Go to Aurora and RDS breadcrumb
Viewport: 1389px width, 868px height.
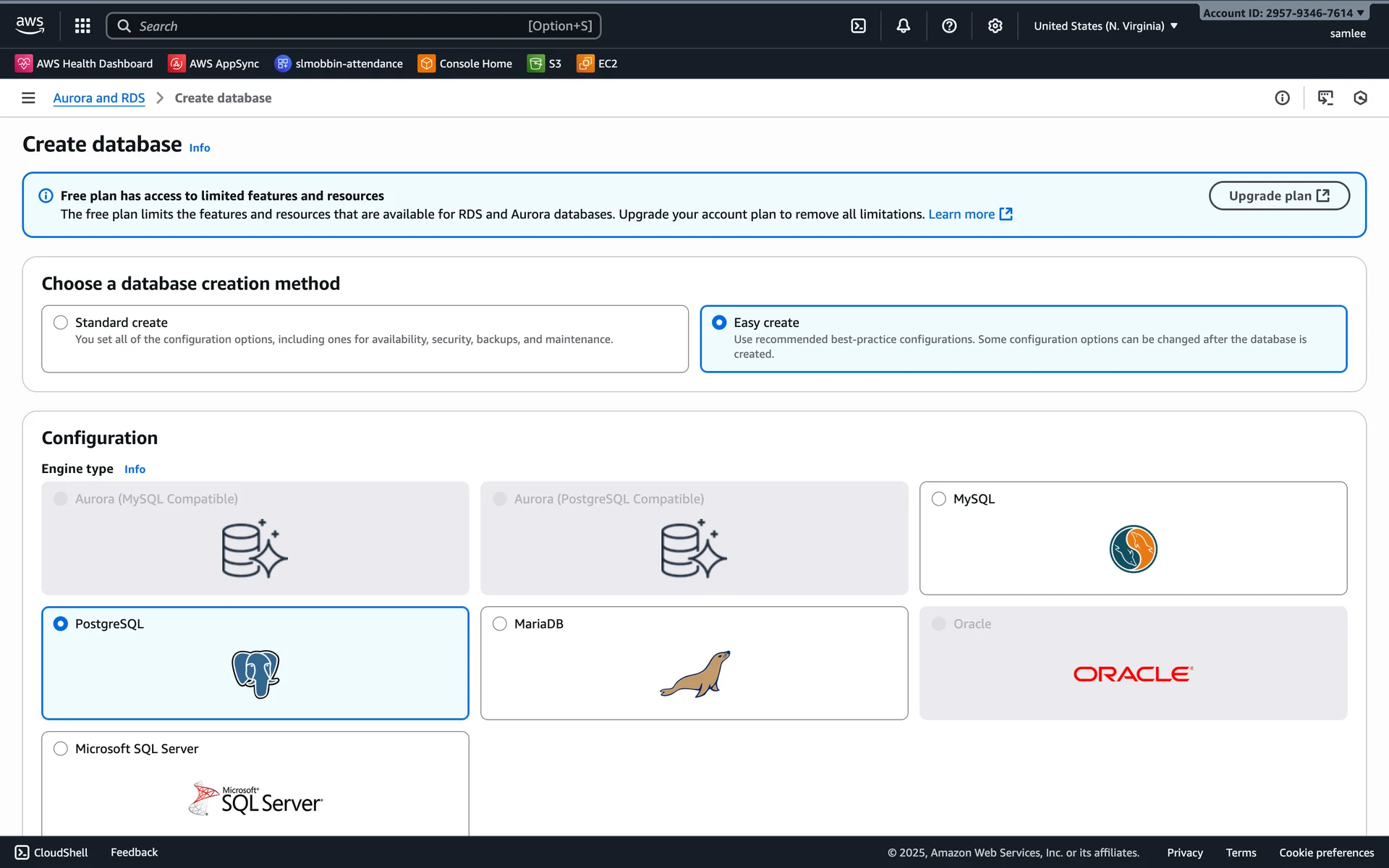(x=99, y=98)
